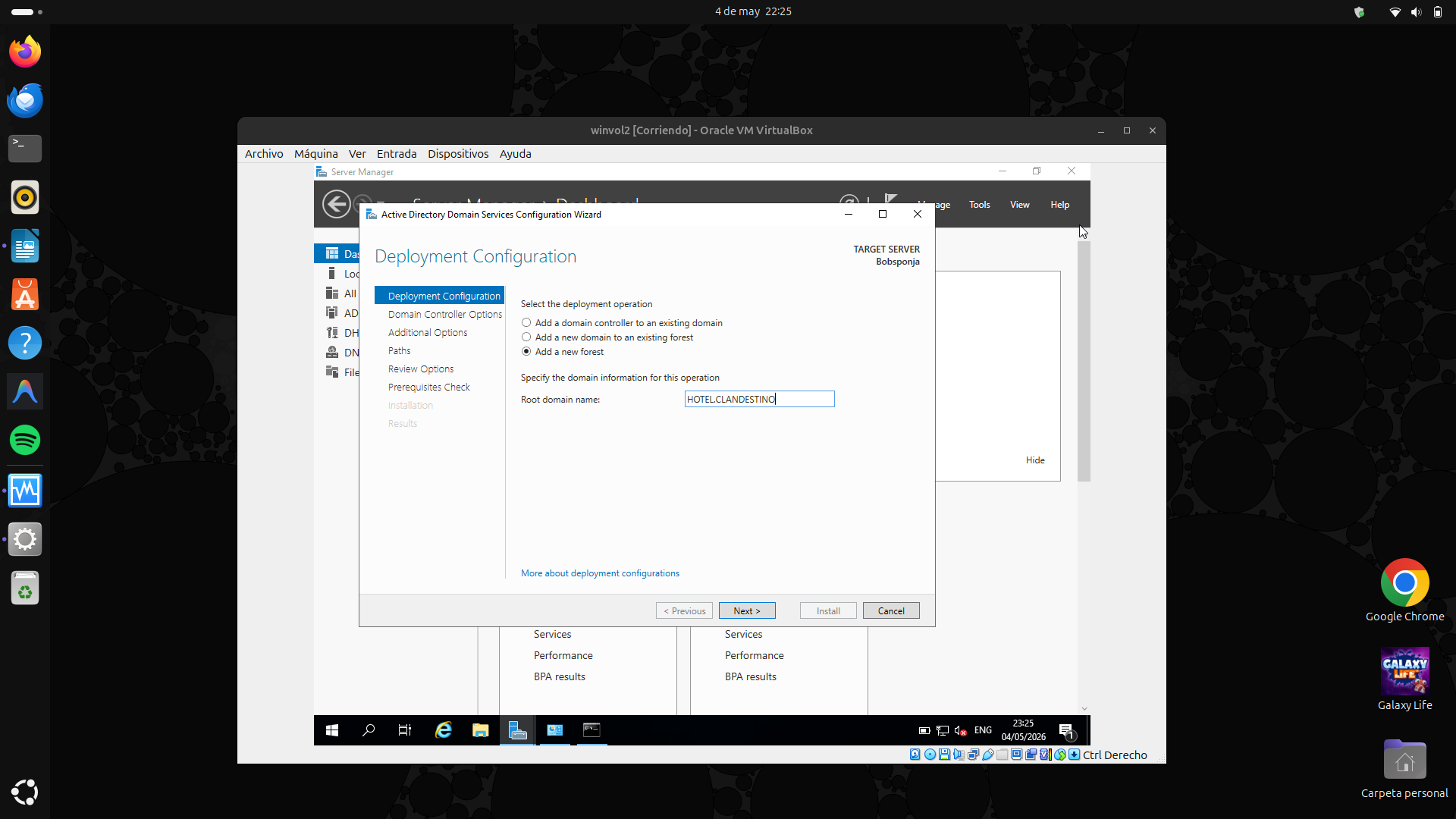Viewport: 1456px width, 819px height.
Task: Click ENG language indicator in VM tray
Action: point(983,730)
